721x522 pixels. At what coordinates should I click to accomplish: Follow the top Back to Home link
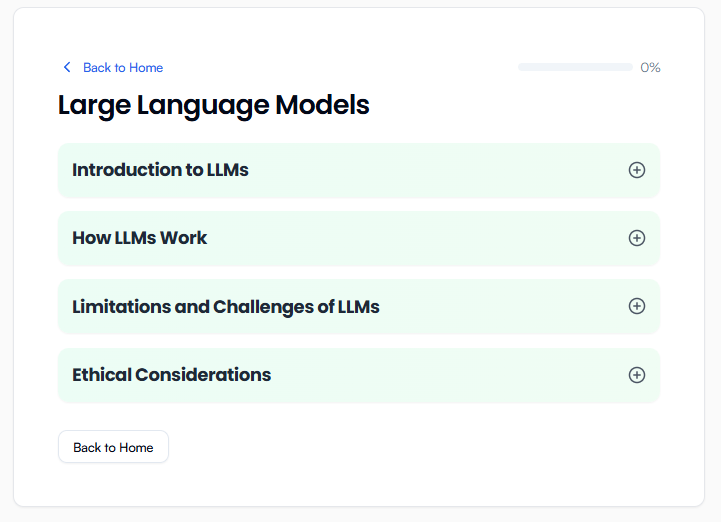(x=122, y=68)
